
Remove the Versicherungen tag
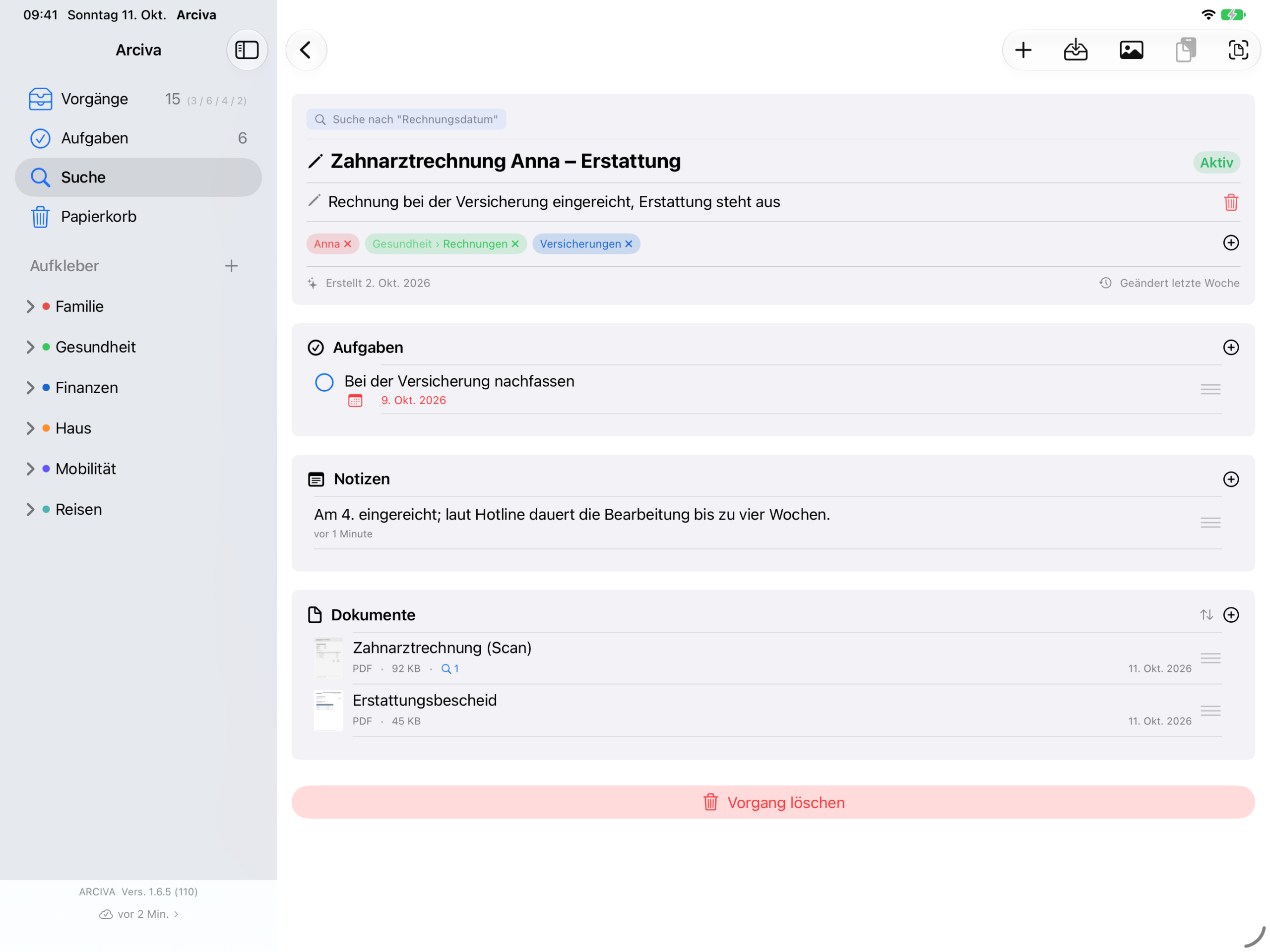(x=629, y=244)
